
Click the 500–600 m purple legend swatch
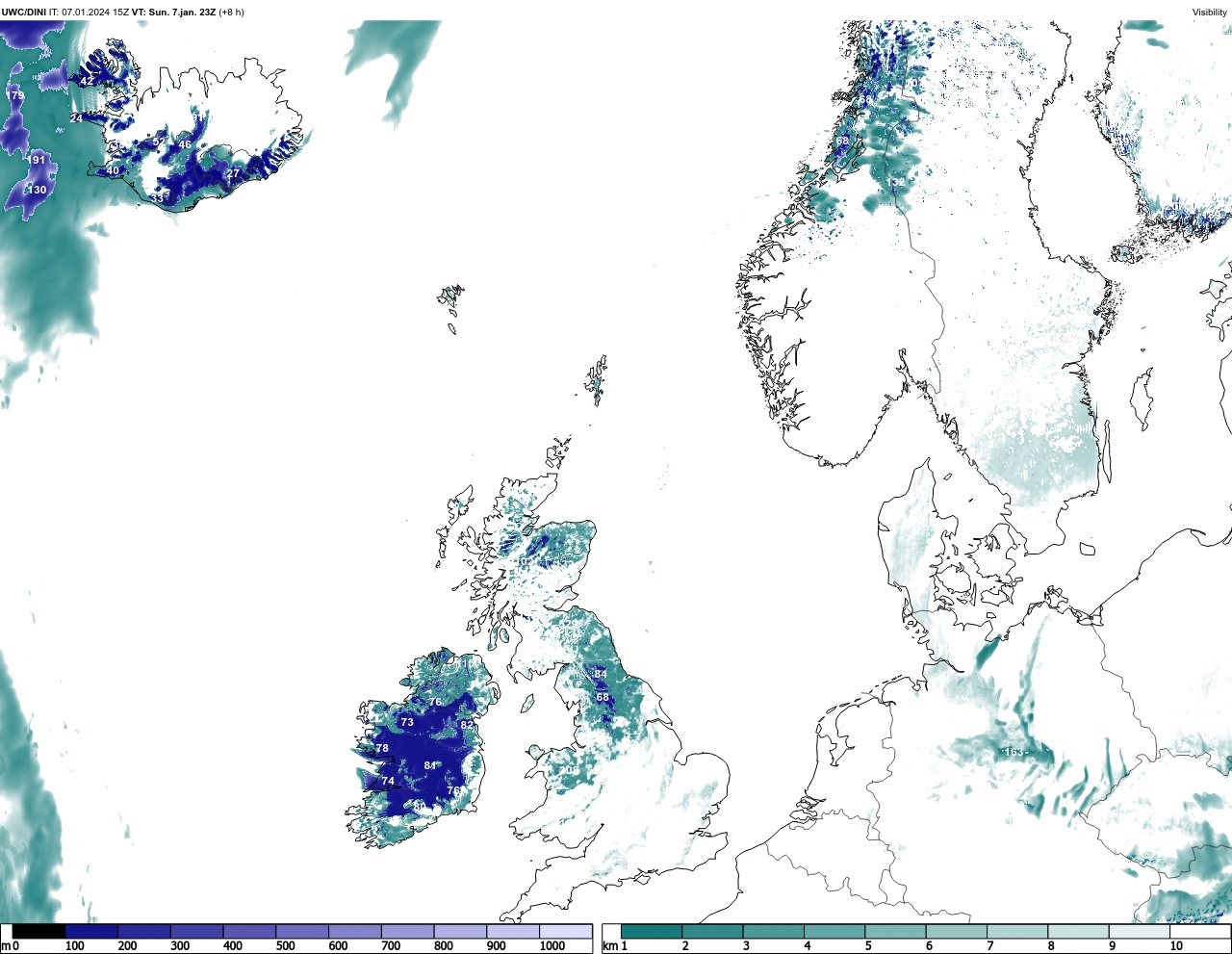click(301, 931)
